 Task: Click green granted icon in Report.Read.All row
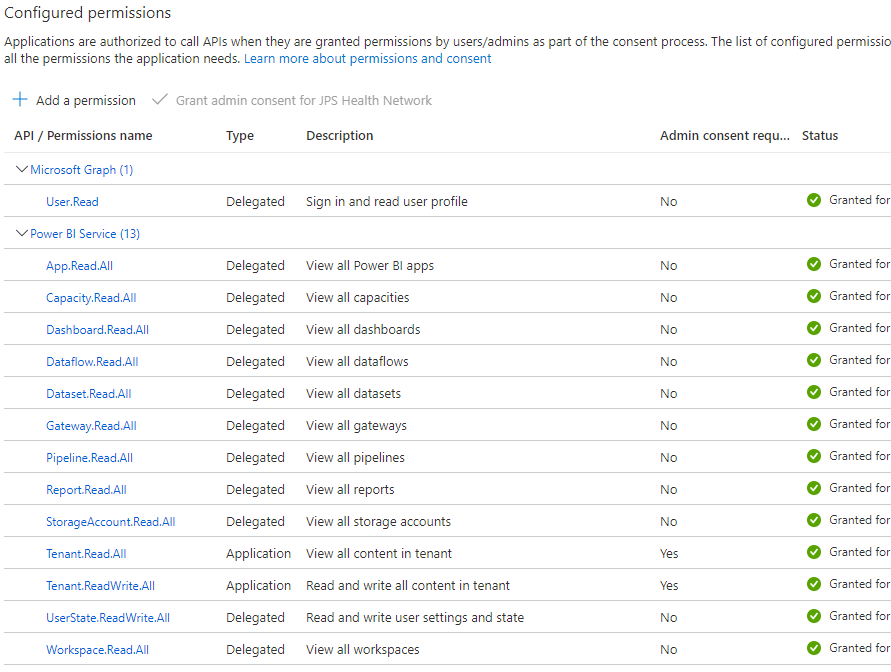coord(814,488)
